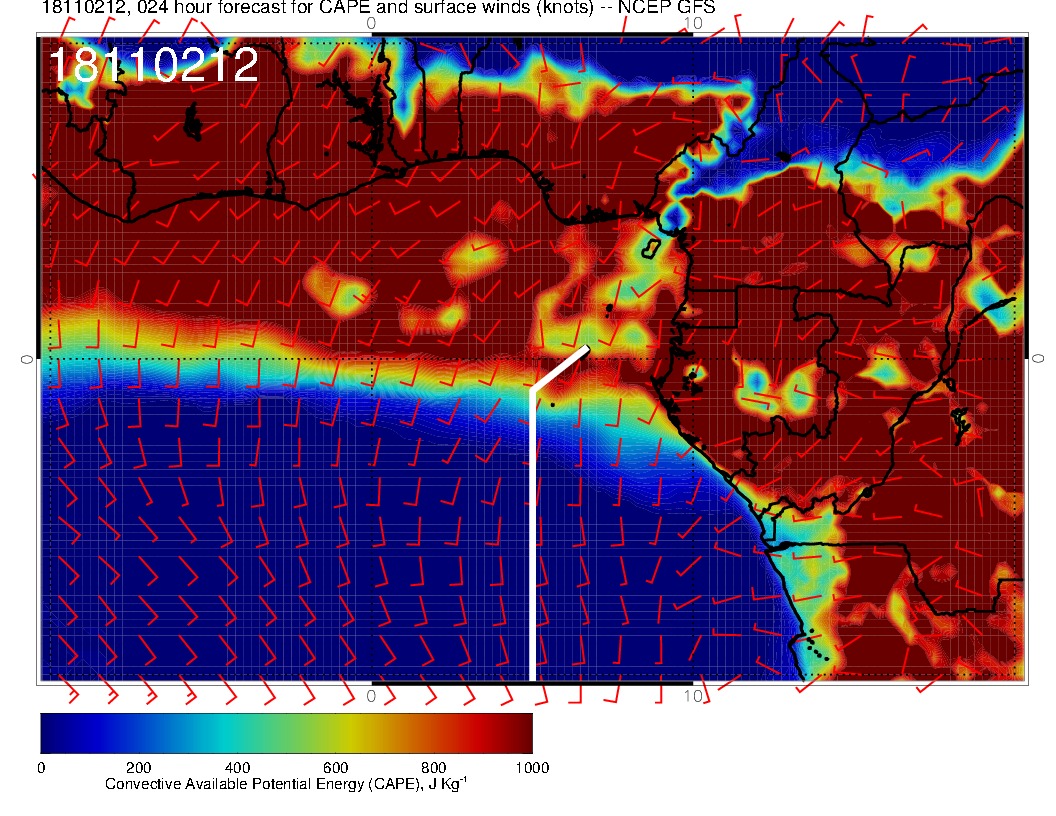Click the bottom axis longitude label 0
1056x816 pixels.
coord(371,696)
